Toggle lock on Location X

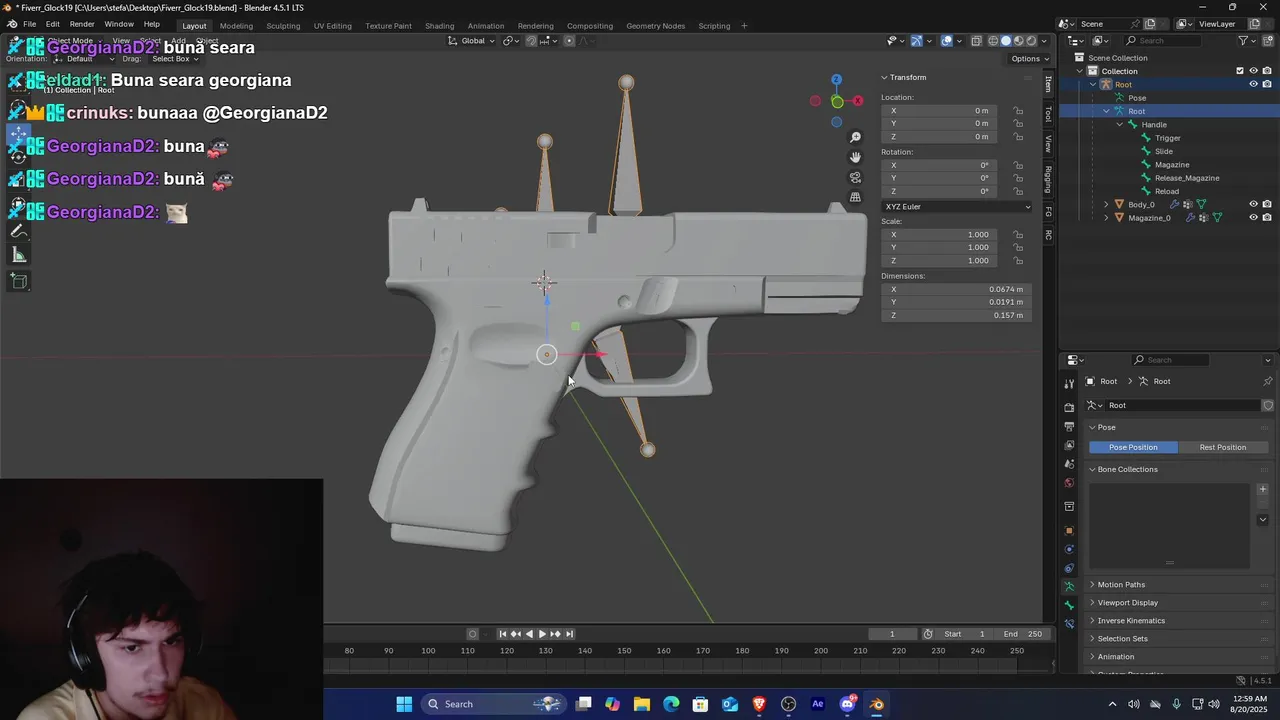click(1018, 111)
